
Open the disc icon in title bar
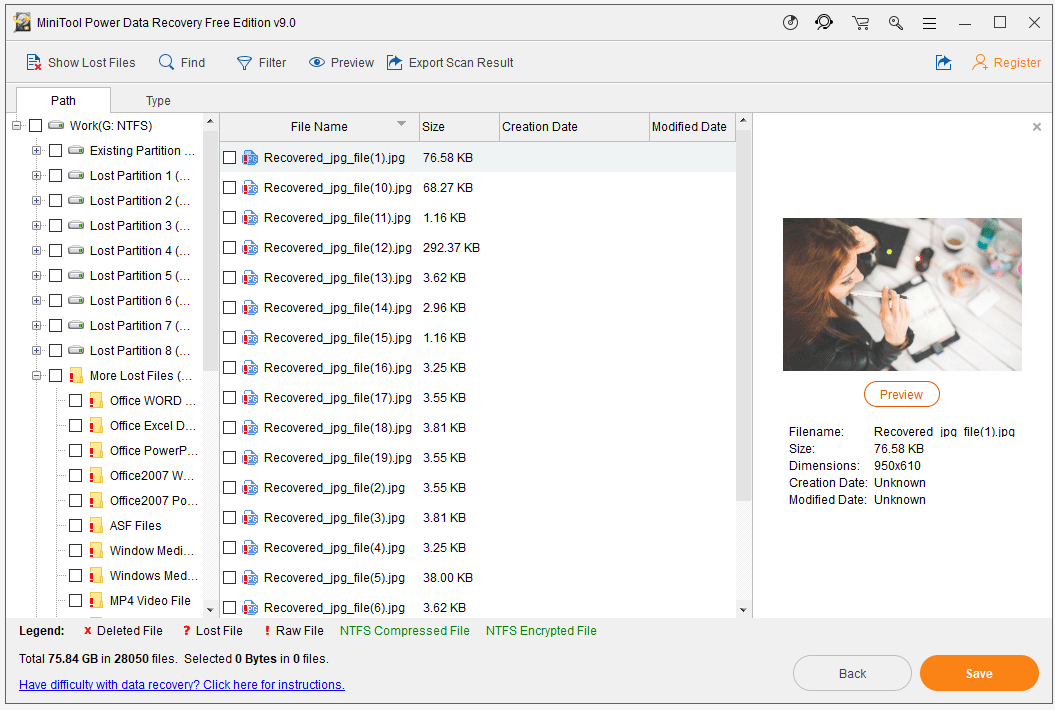(x=791, y=23)
